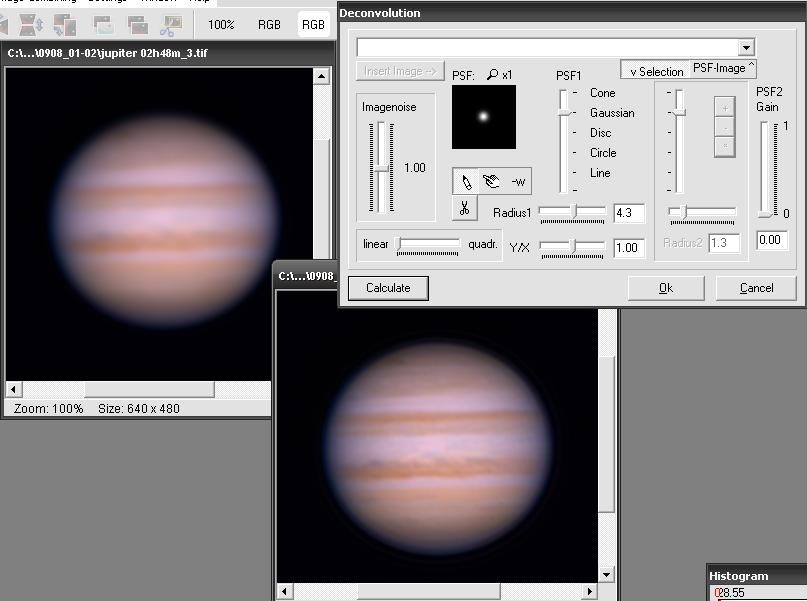Click scroll-left arrow in lower image window

tap(285, 591)
